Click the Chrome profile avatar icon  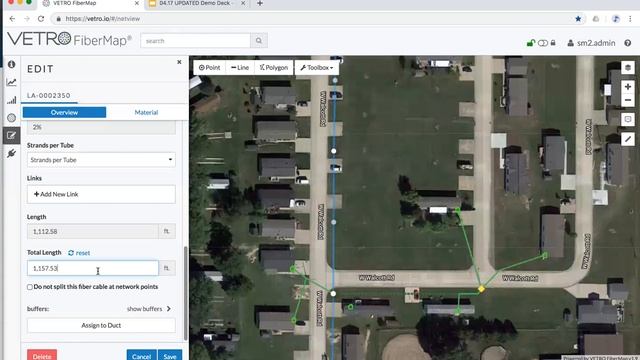point(616,19)
